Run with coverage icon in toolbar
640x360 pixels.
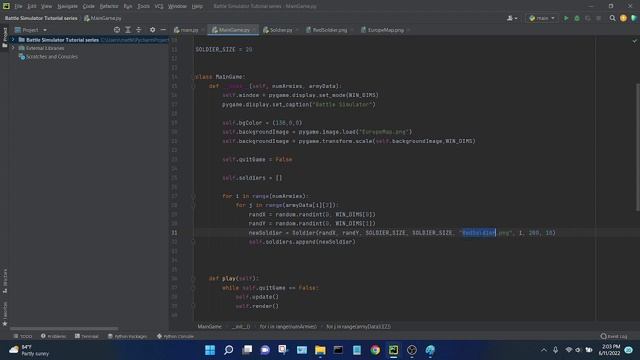pyautogui.click(x=588, y=18)
